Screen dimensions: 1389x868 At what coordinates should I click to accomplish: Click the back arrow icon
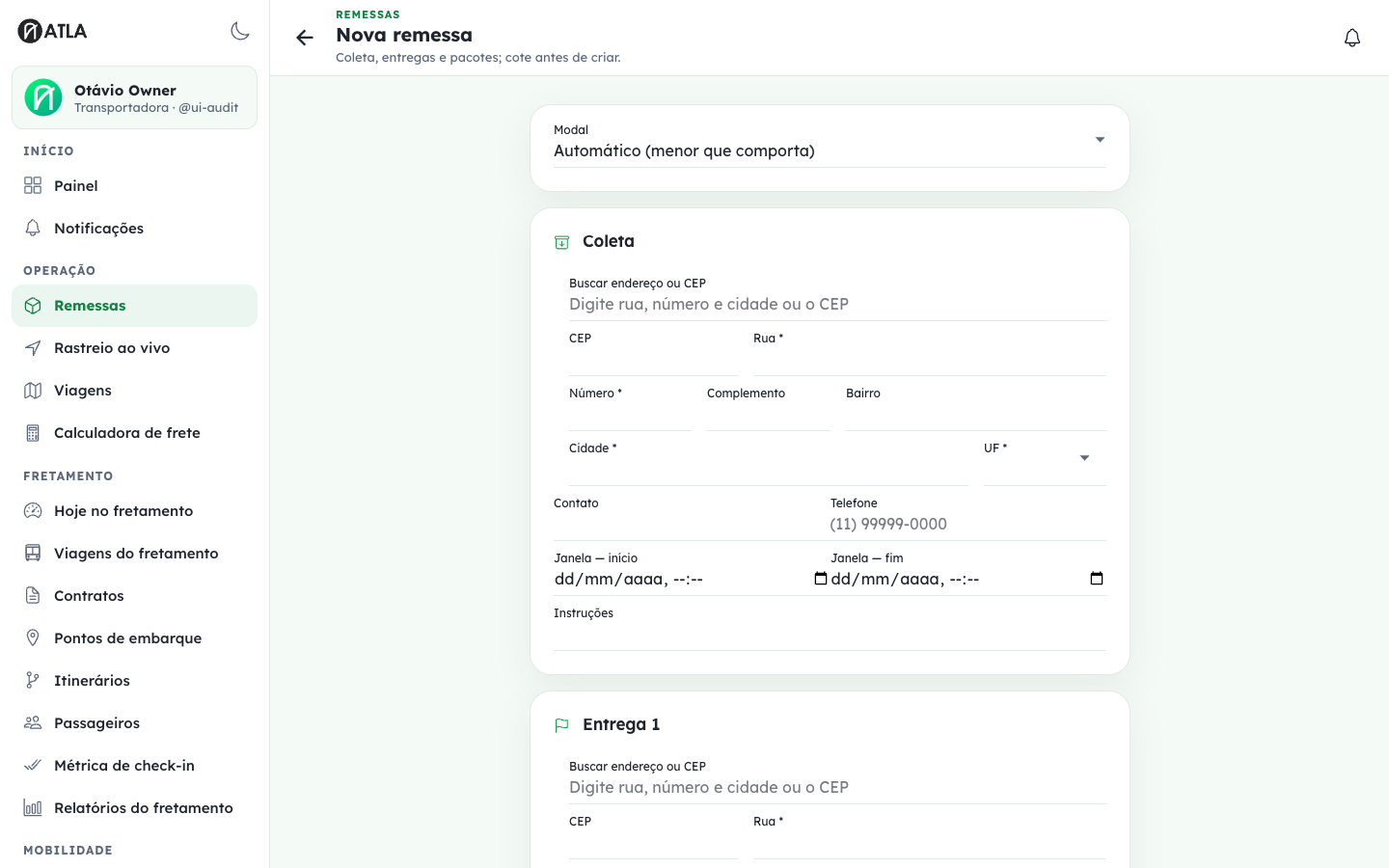[x=305, y=38]
